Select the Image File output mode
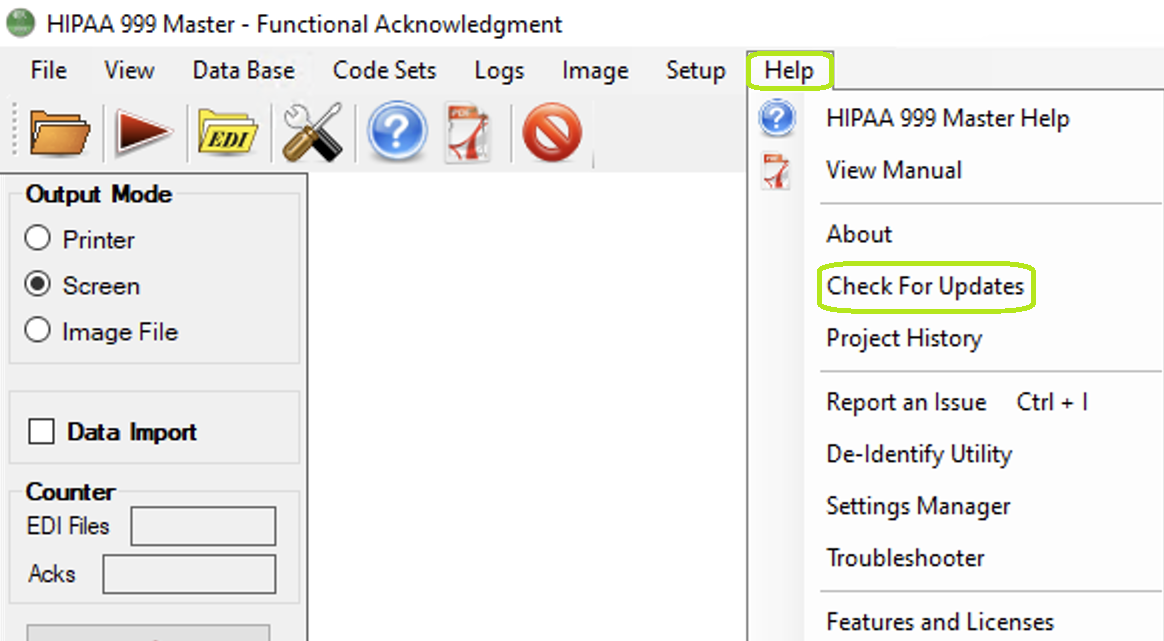This screenshot has height=641, width=1164. coord(101,331)
